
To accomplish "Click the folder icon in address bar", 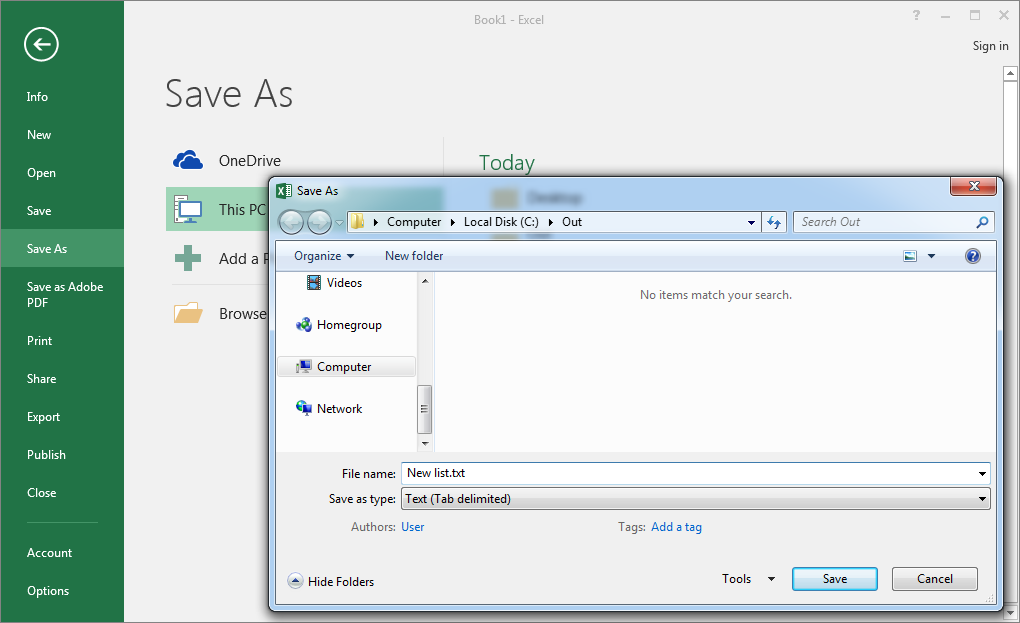I will tap(358, 222).
